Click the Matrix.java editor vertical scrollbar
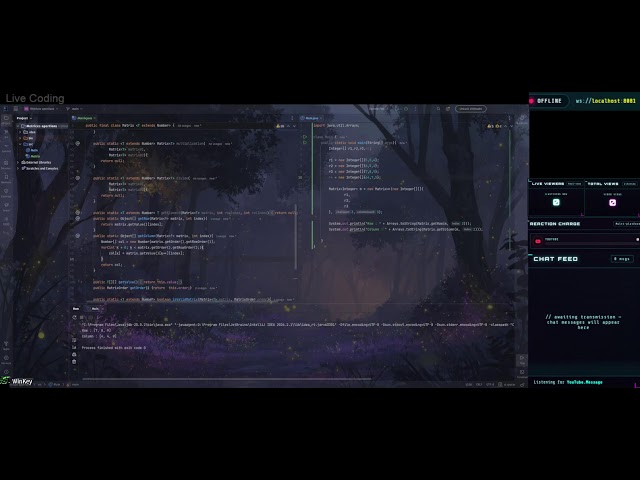This screenshot has height=480, width=640. click(295, 237)
